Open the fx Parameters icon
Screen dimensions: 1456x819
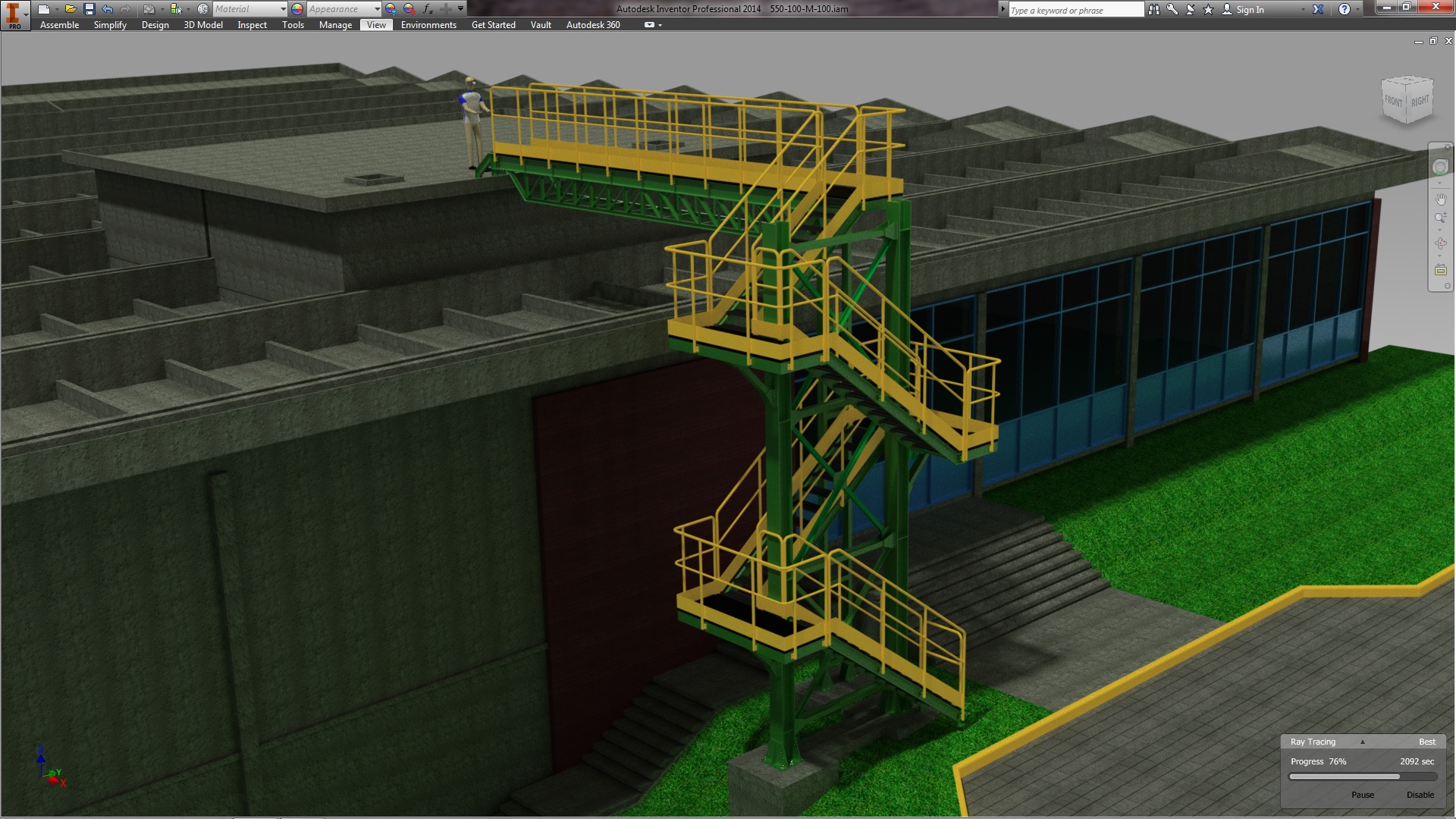[x=428, y=9]
